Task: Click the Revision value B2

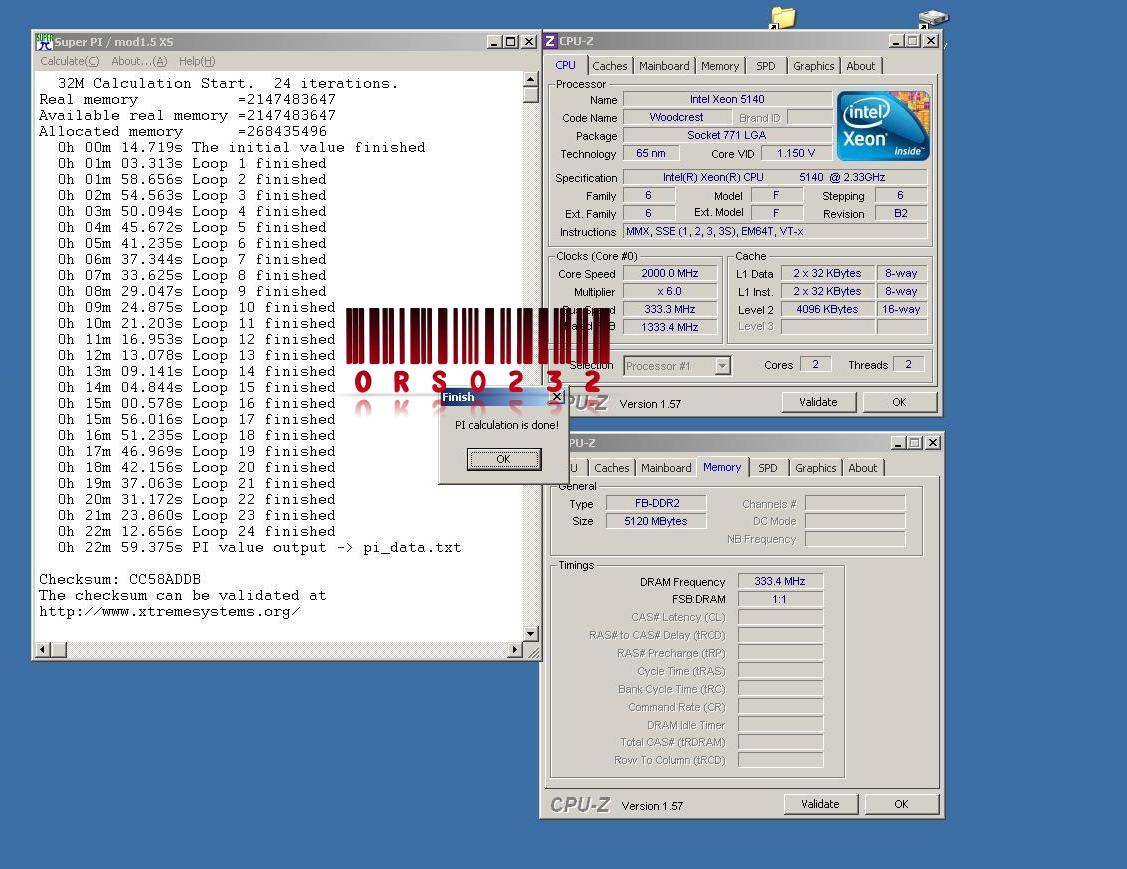Action: click(901, 213)
